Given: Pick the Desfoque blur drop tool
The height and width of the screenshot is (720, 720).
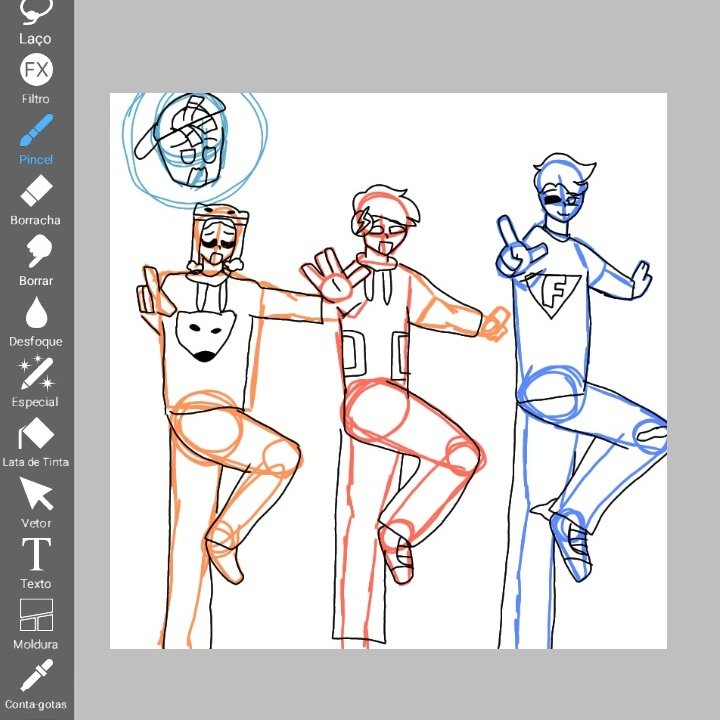Looking at the screenshot, I should pyautogui.click(x=36, y=321).
